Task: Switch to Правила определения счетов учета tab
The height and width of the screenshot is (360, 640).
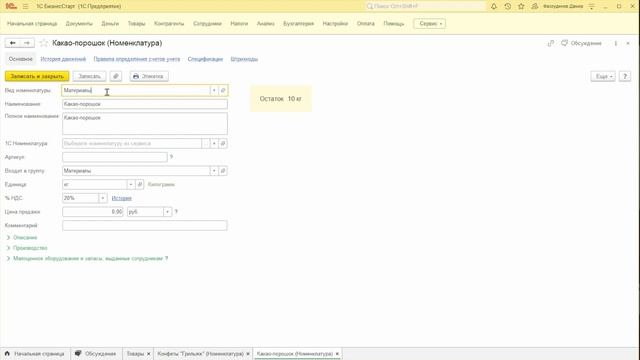Action: pyautogui.click(x=137, y=59)
